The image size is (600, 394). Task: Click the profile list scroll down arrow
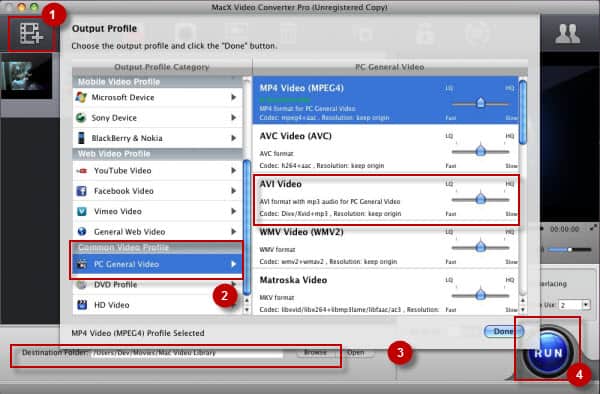click(523, 310)
